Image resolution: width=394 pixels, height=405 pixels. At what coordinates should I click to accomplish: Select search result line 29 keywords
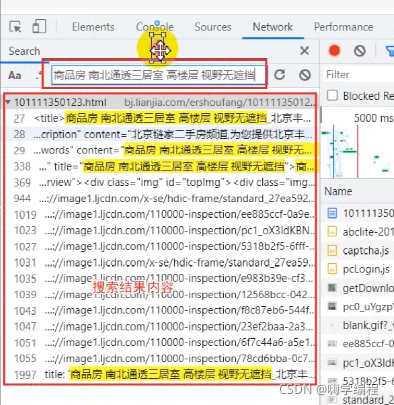160,150
